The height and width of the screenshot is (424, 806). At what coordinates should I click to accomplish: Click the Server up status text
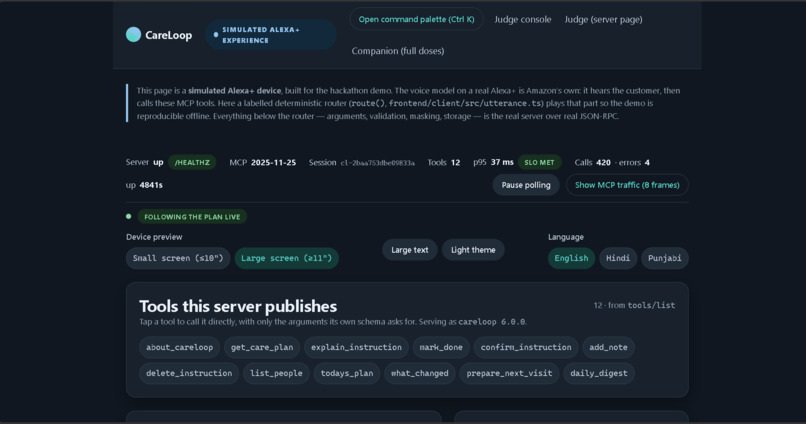click(144, 162)
